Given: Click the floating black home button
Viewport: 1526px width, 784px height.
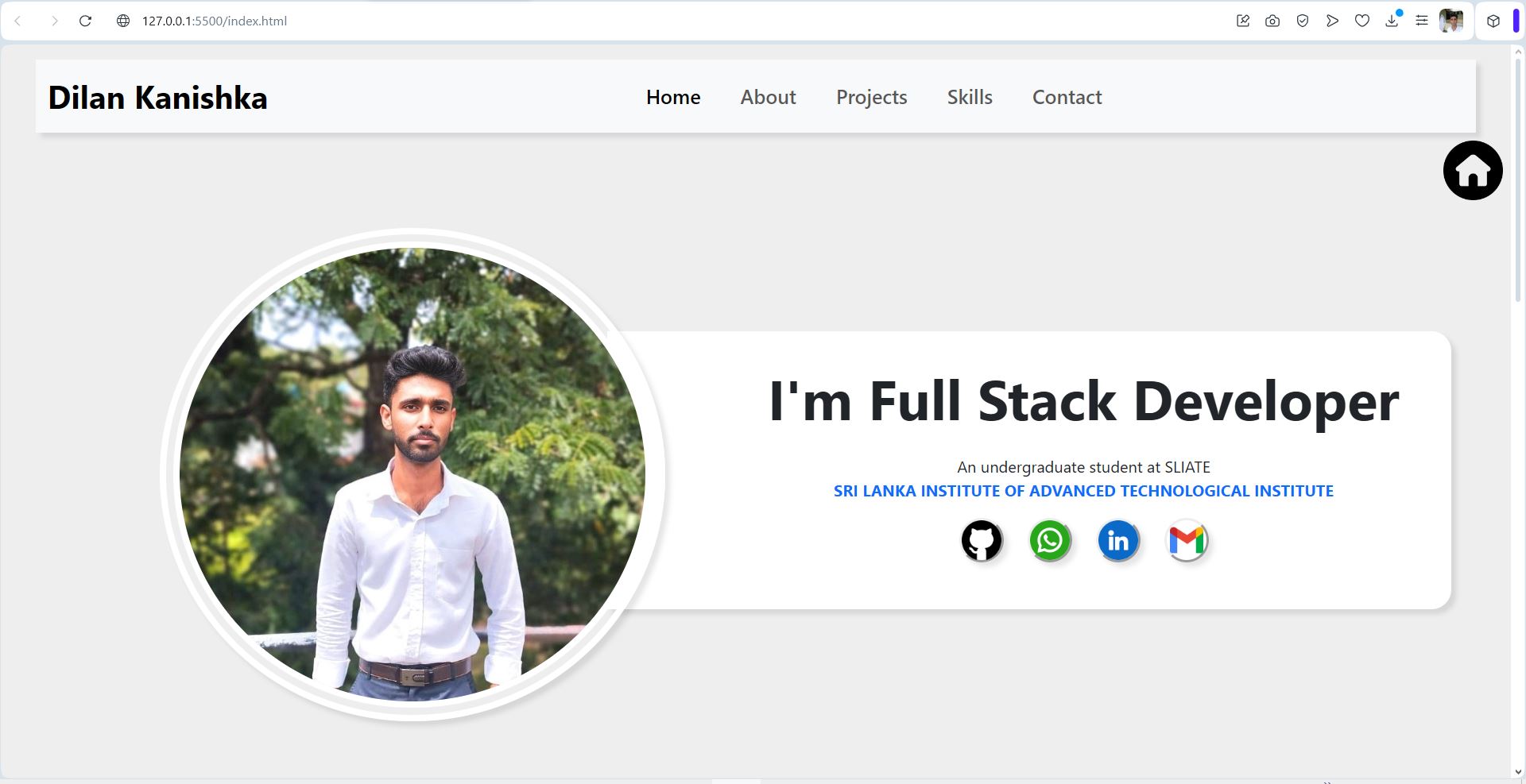Looking at the screenshot, I should (x=1473, y=171).
